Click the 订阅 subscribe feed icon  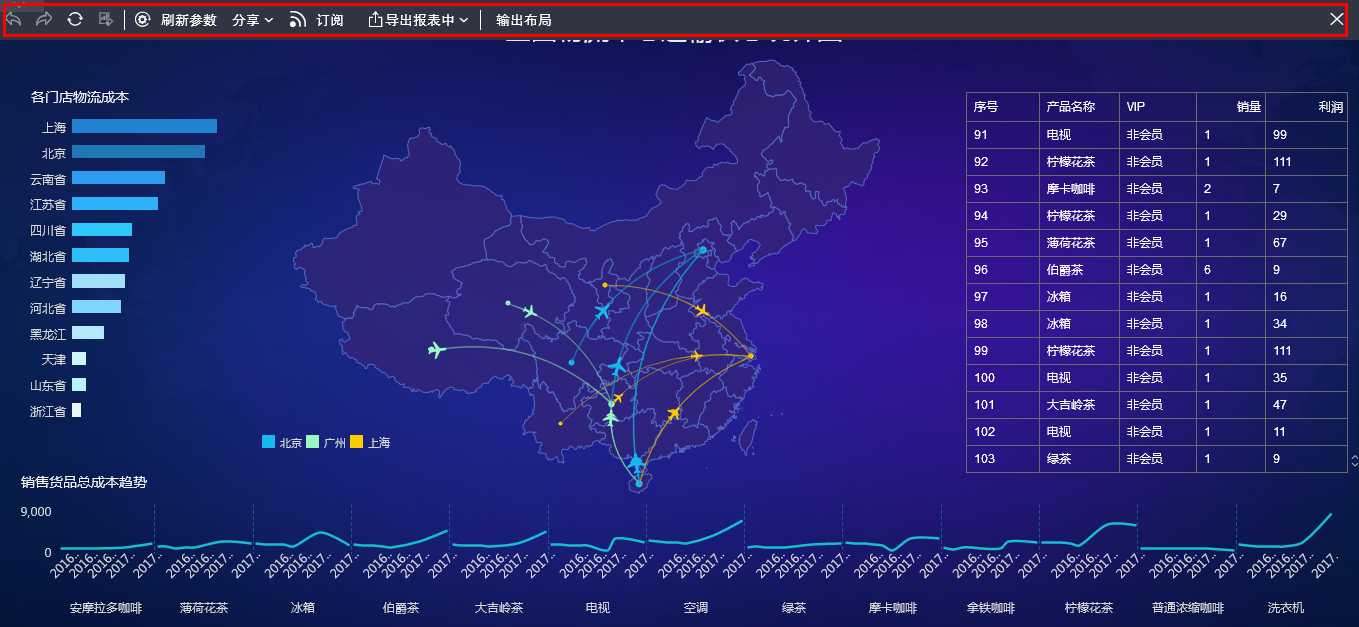click(x=298, y=19)
